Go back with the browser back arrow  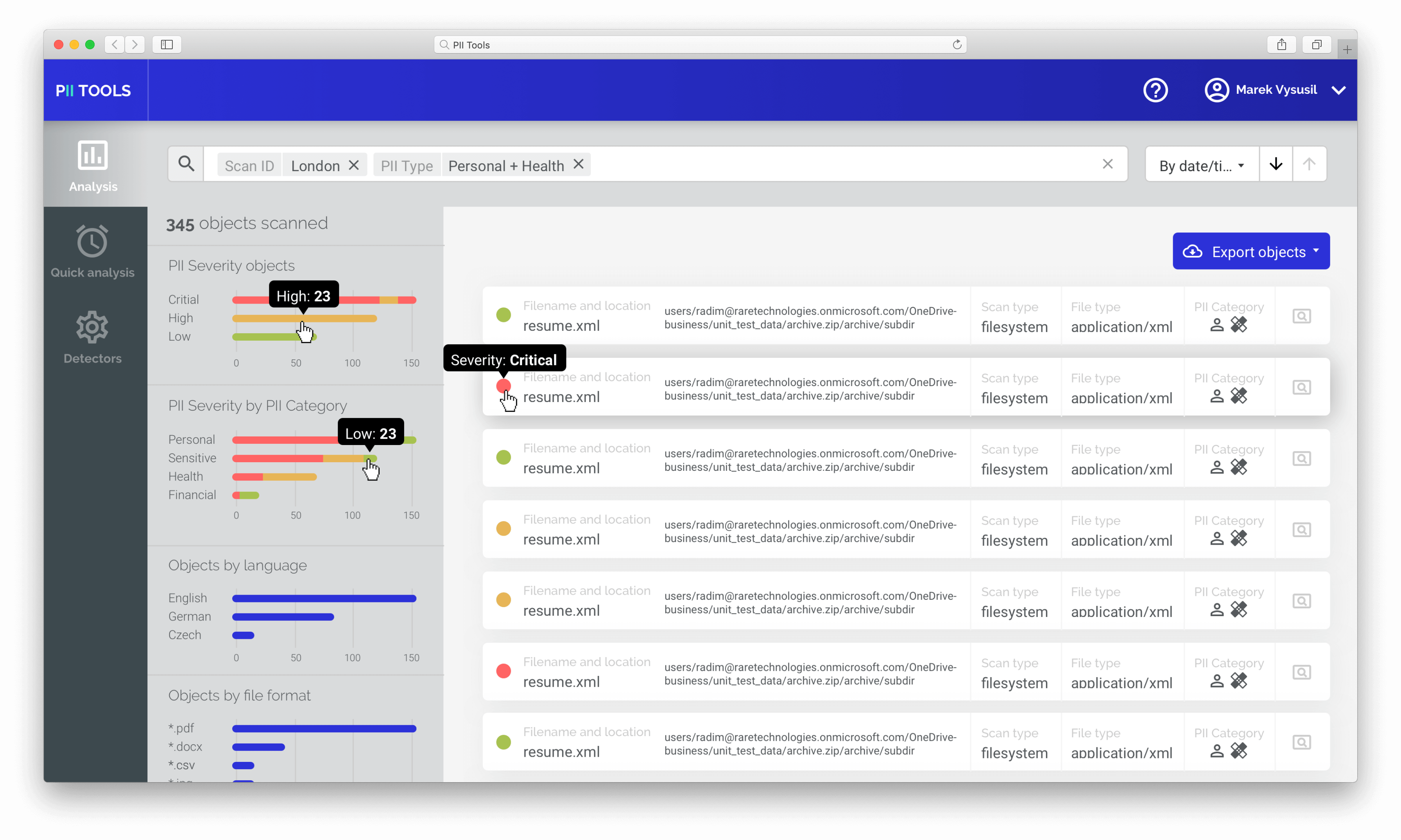pyautogui.click(x=115, y=45)
